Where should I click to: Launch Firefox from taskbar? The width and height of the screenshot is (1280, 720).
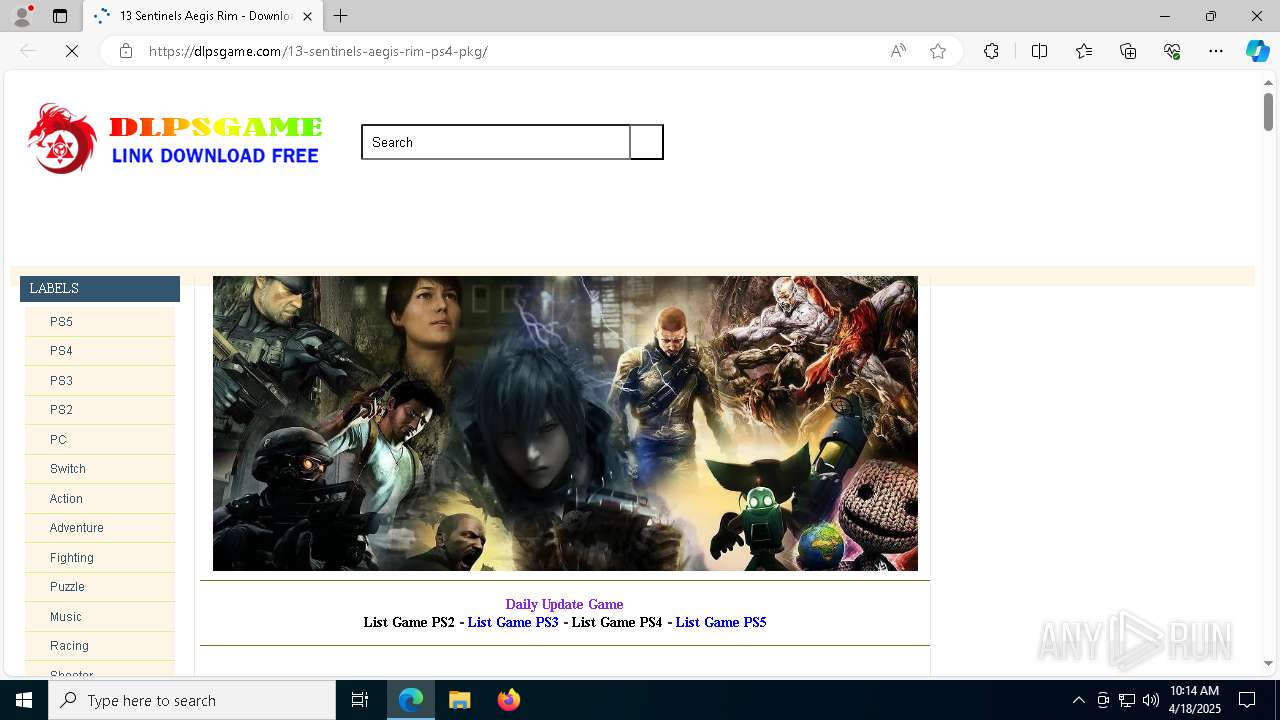coord(508,700)
